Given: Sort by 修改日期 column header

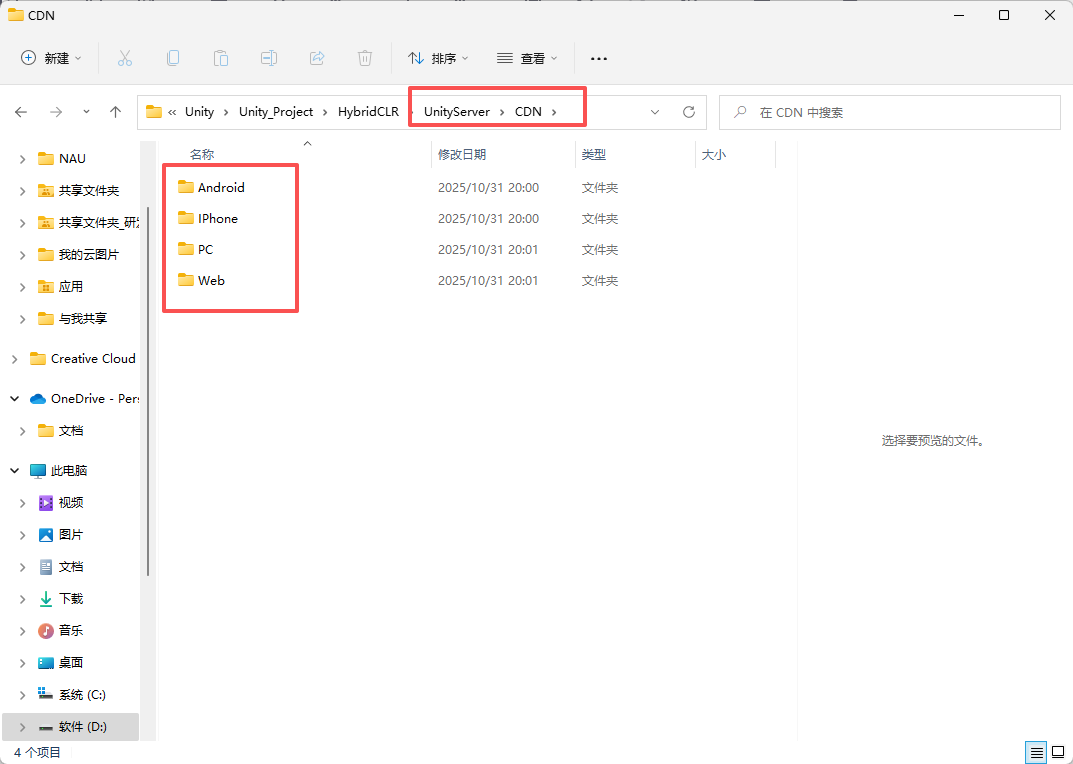Looking at the screenshot, I should point(462,155).
